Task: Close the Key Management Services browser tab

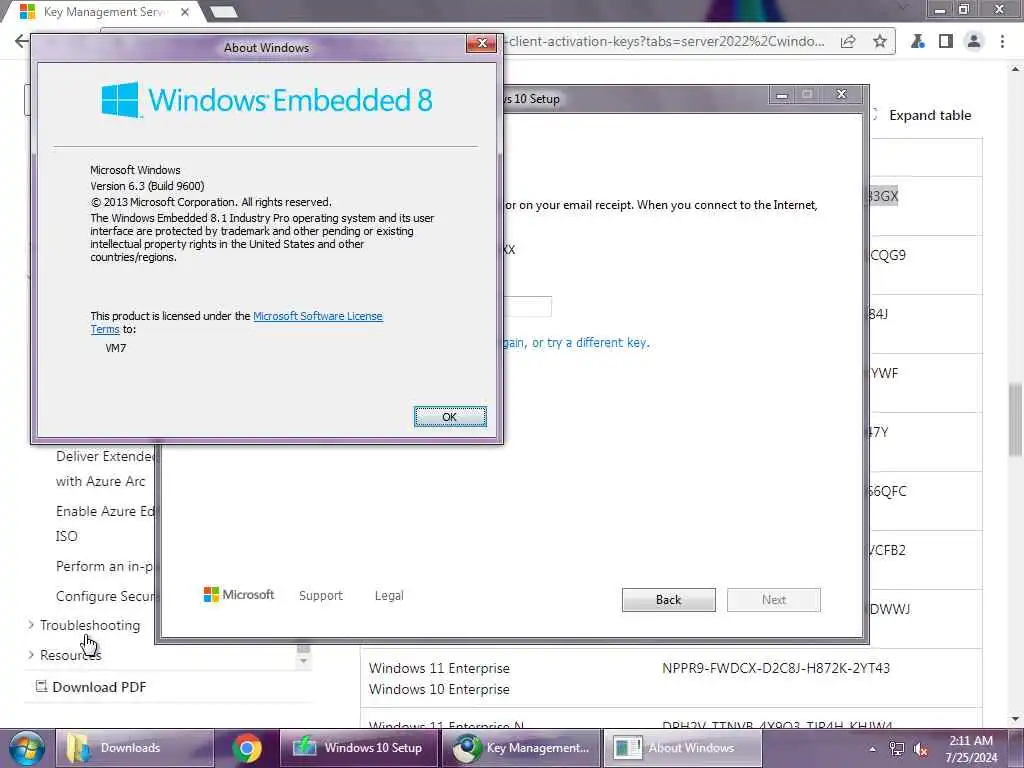Action: pos(185,12)
